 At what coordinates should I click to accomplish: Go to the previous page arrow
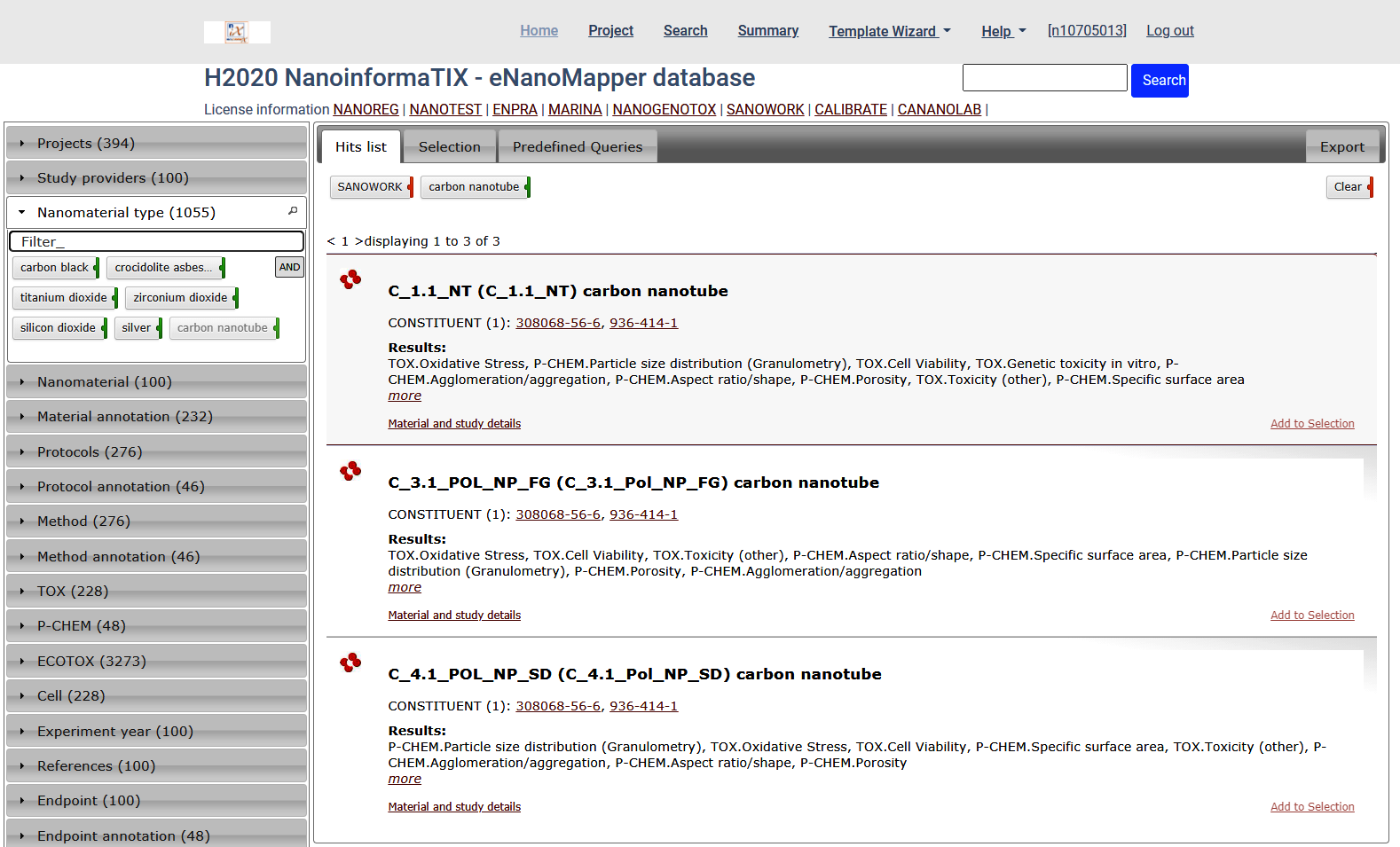331,241
